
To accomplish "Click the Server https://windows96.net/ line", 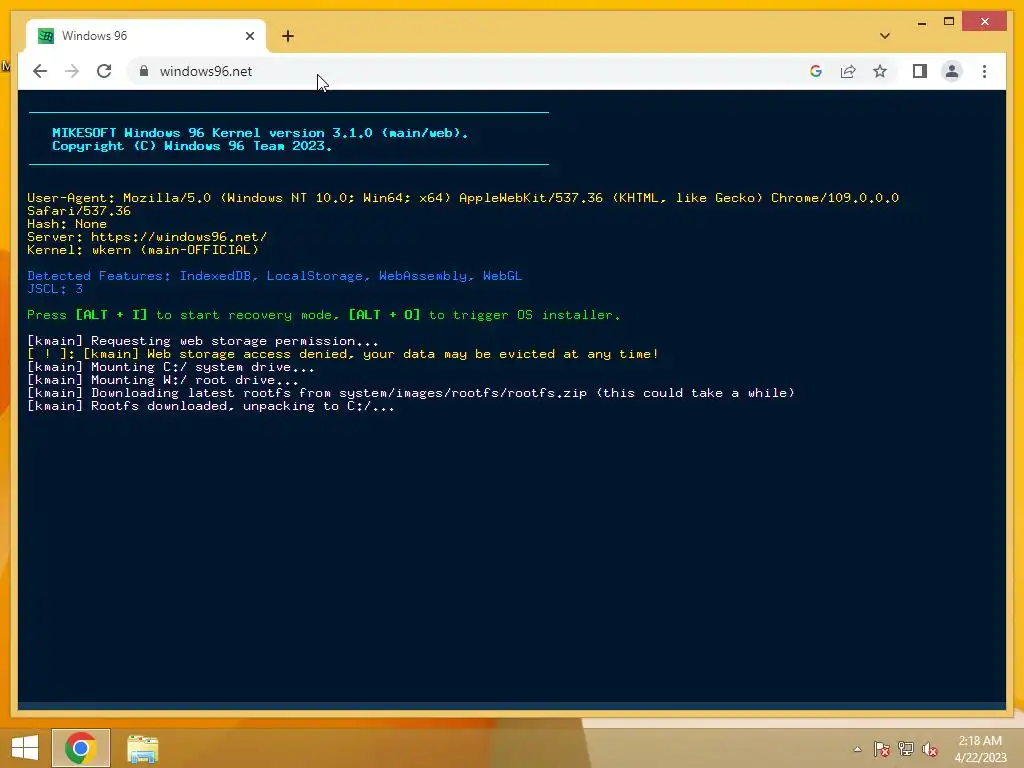I will [147, 236].
